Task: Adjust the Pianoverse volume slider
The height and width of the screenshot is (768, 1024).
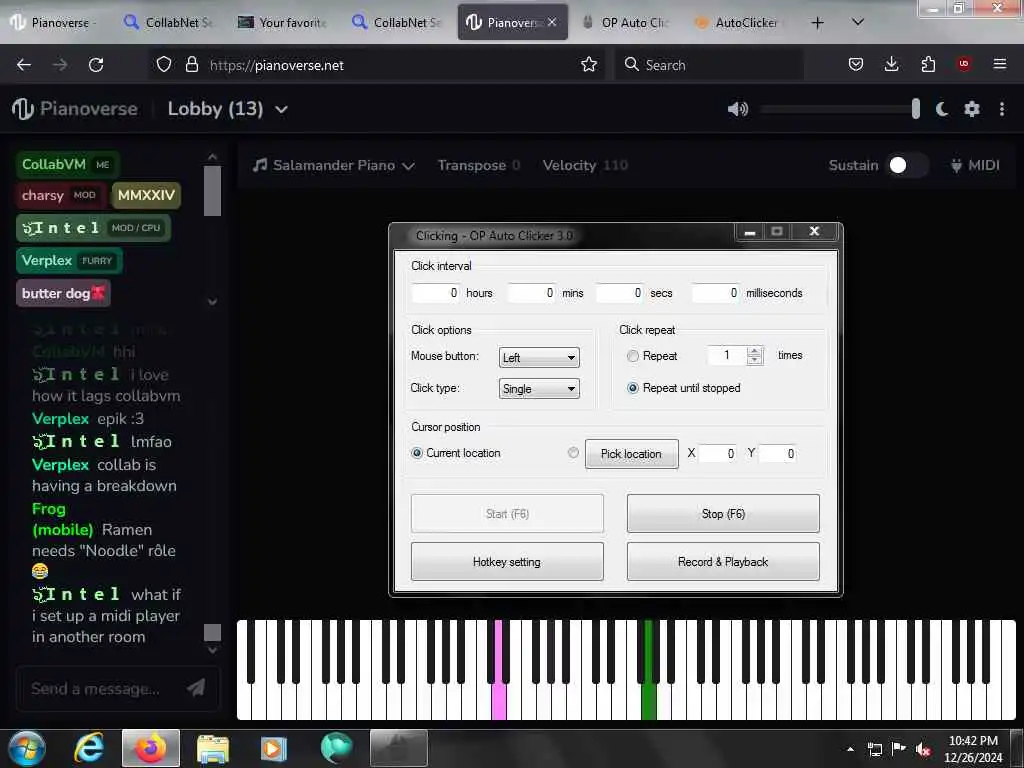Action: [x=840, y=109]
